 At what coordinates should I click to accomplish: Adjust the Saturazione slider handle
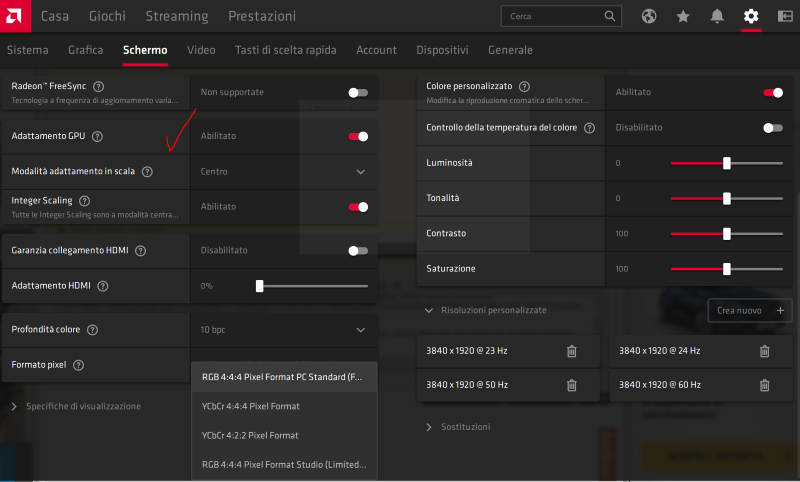(727, 269)
